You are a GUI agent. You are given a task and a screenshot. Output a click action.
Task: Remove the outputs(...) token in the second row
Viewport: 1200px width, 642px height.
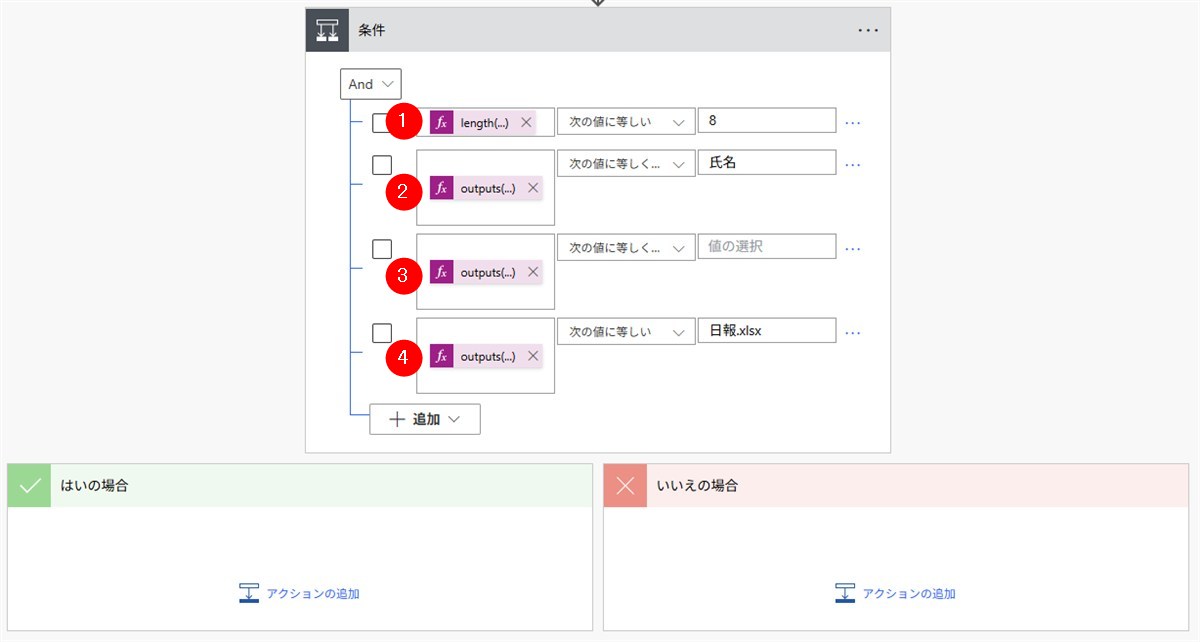click(x=533, y=188)
